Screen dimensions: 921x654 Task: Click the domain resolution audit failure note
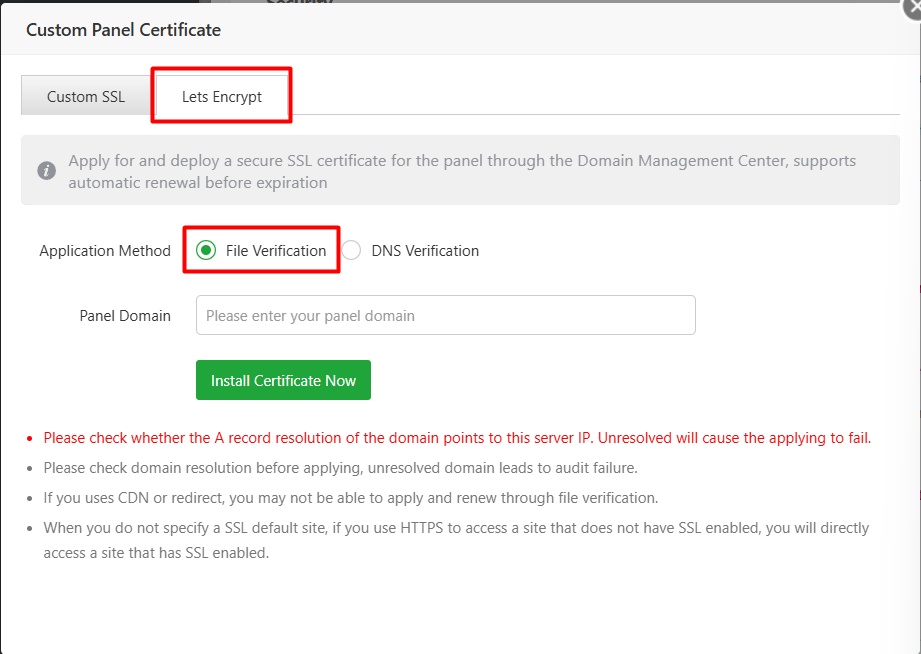[x=340, y=467]
